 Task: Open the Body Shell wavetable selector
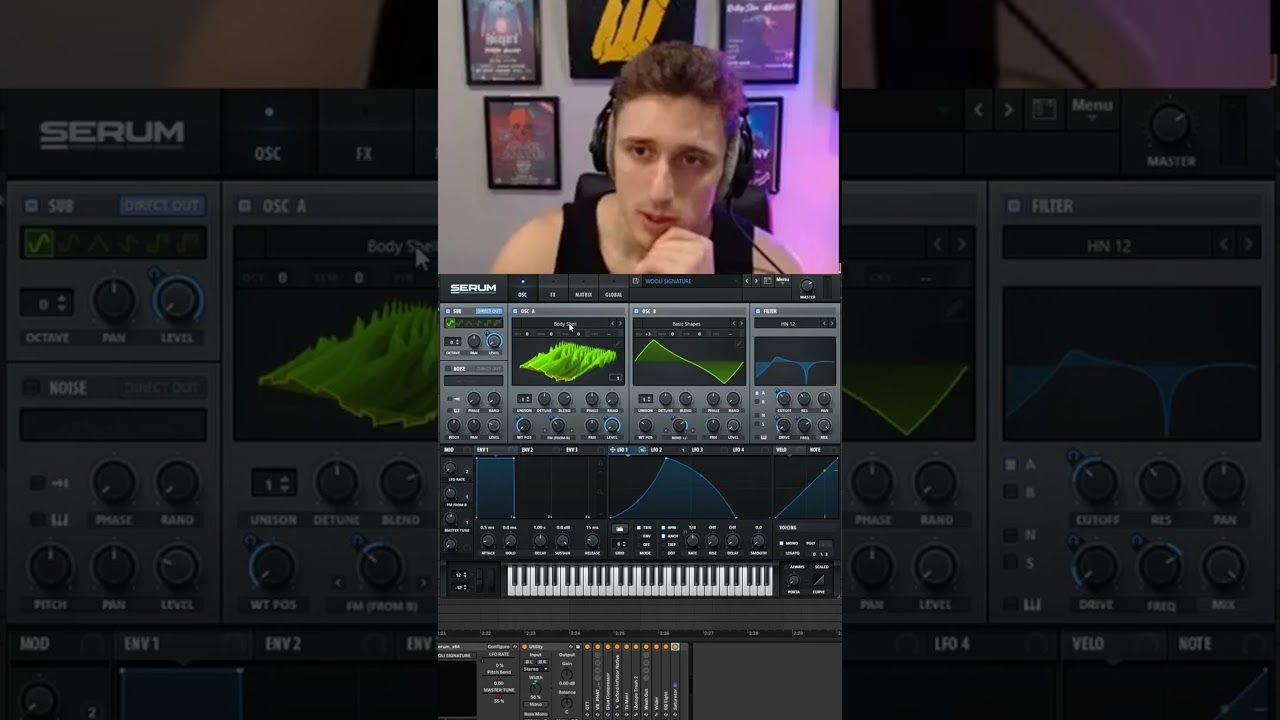(x=565, y=324)
